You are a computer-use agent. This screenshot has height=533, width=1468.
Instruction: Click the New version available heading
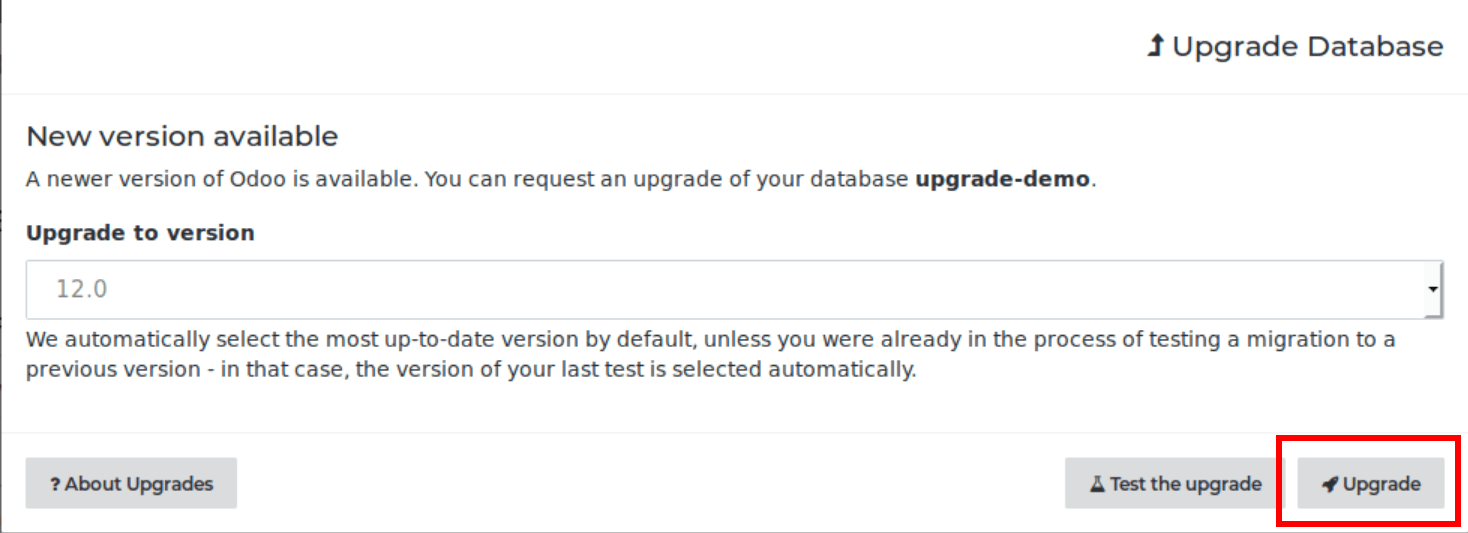pos(182,136)
